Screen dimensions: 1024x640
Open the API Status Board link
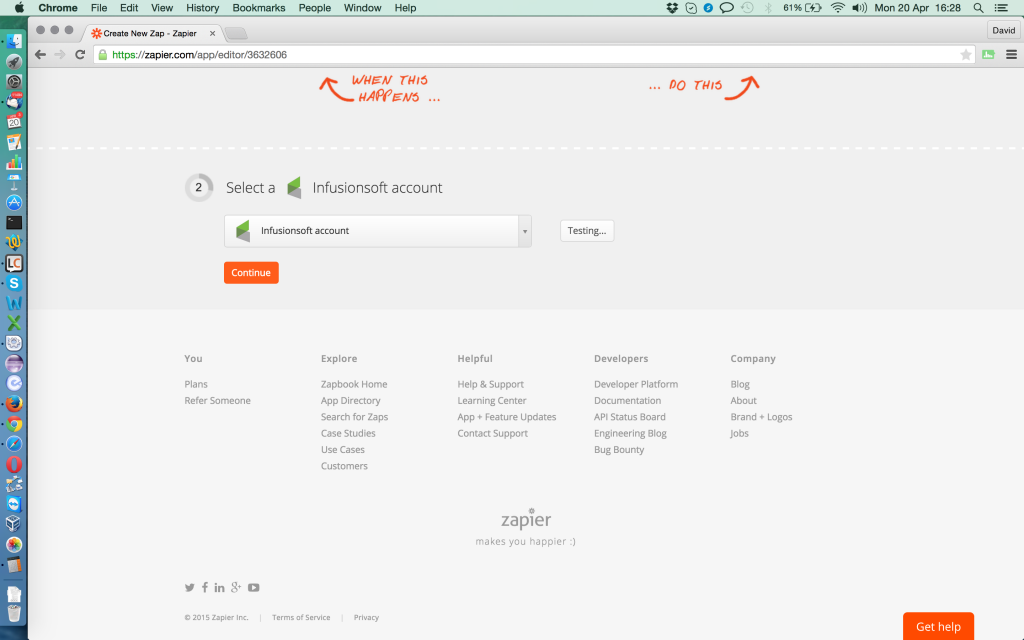coord(630,417)
